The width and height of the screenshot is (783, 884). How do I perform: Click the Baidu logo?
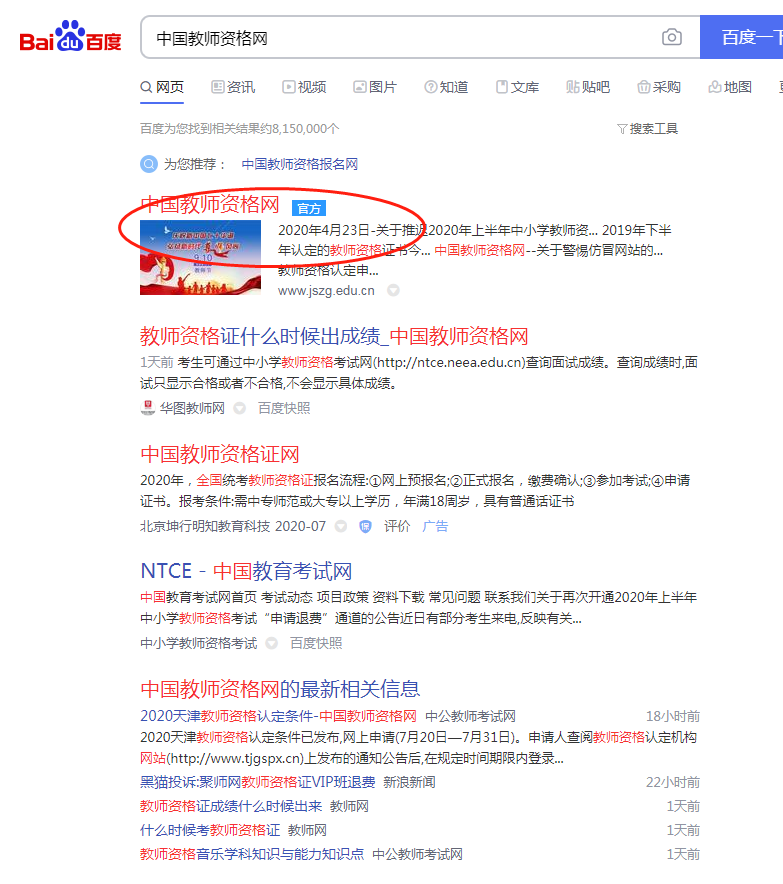(x=70, y=37)
